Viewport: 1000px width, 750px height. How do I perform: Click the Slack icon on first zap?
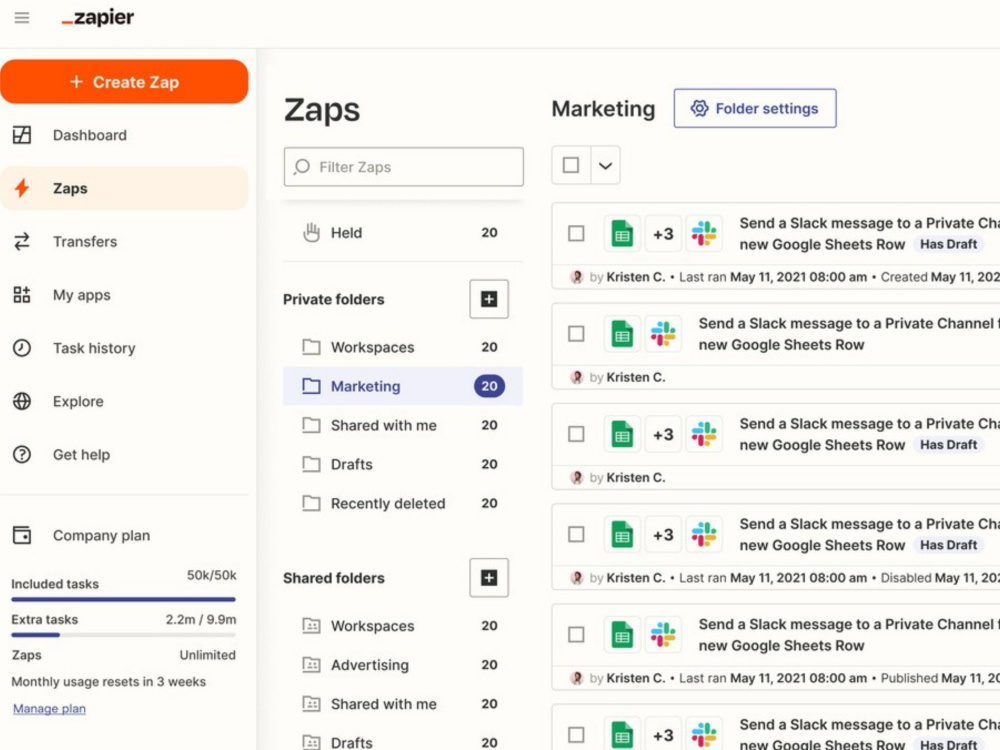click(x=704, y=233)
